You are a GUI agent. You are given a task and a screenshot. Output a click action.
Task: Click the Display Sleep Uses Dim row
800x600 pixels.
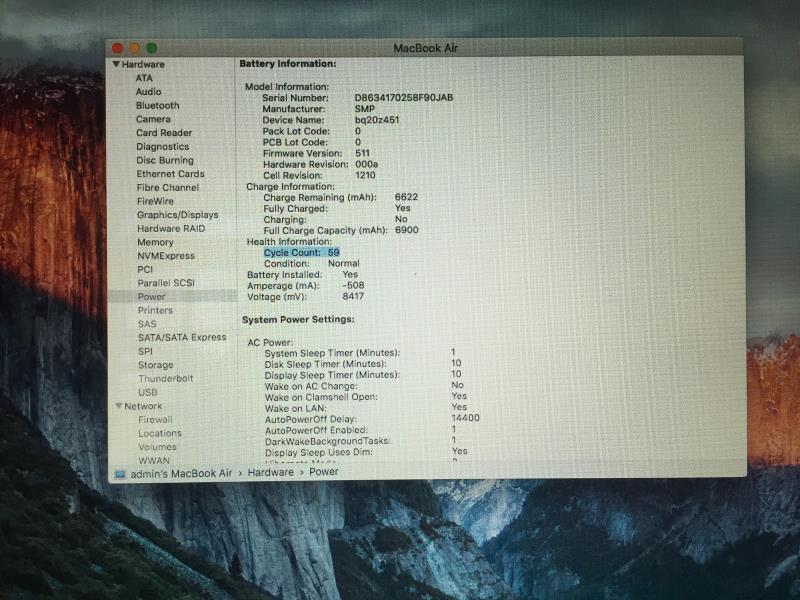(x=366, y=452)
